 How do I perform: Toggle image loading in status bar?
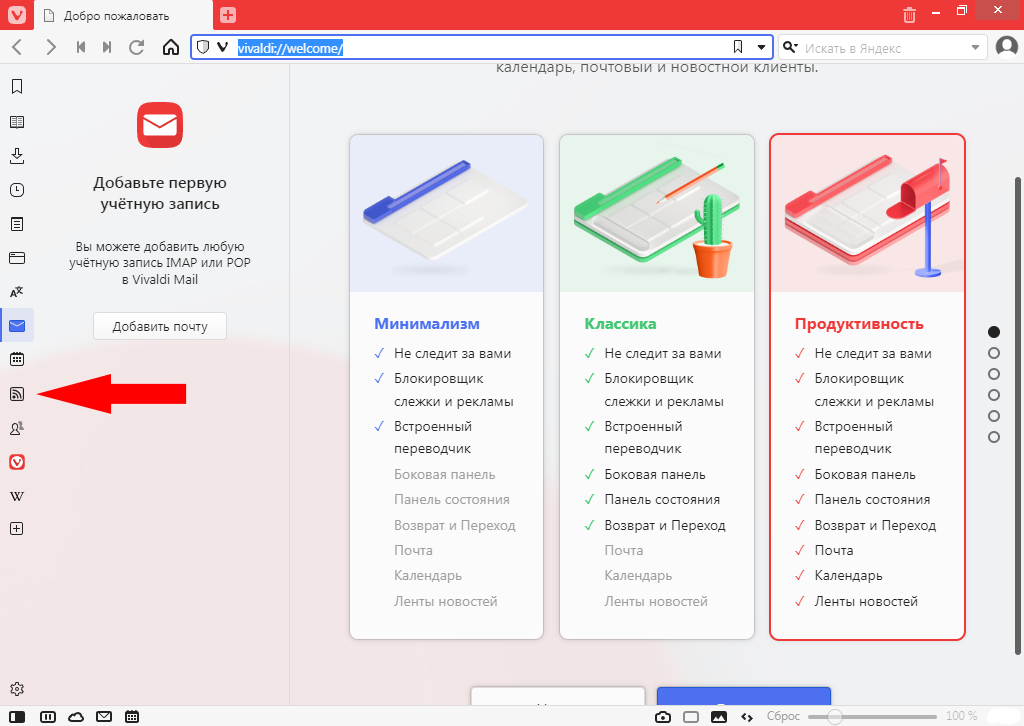pos(718,716)
